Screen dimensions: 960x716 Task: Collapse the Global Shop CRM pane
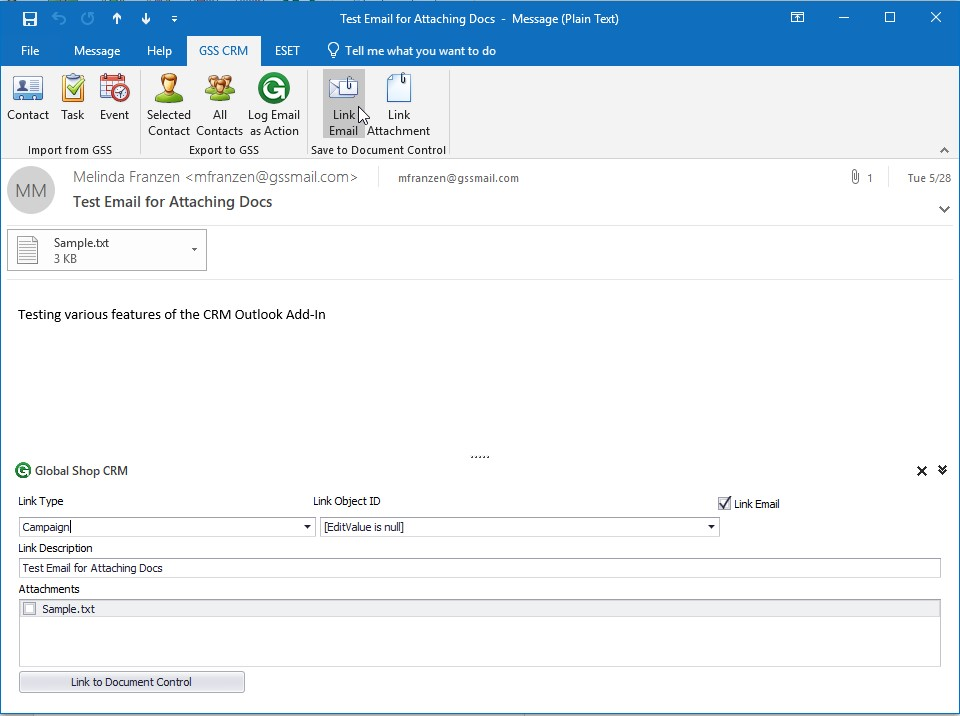pyautogui.click(x=942, y=470)
